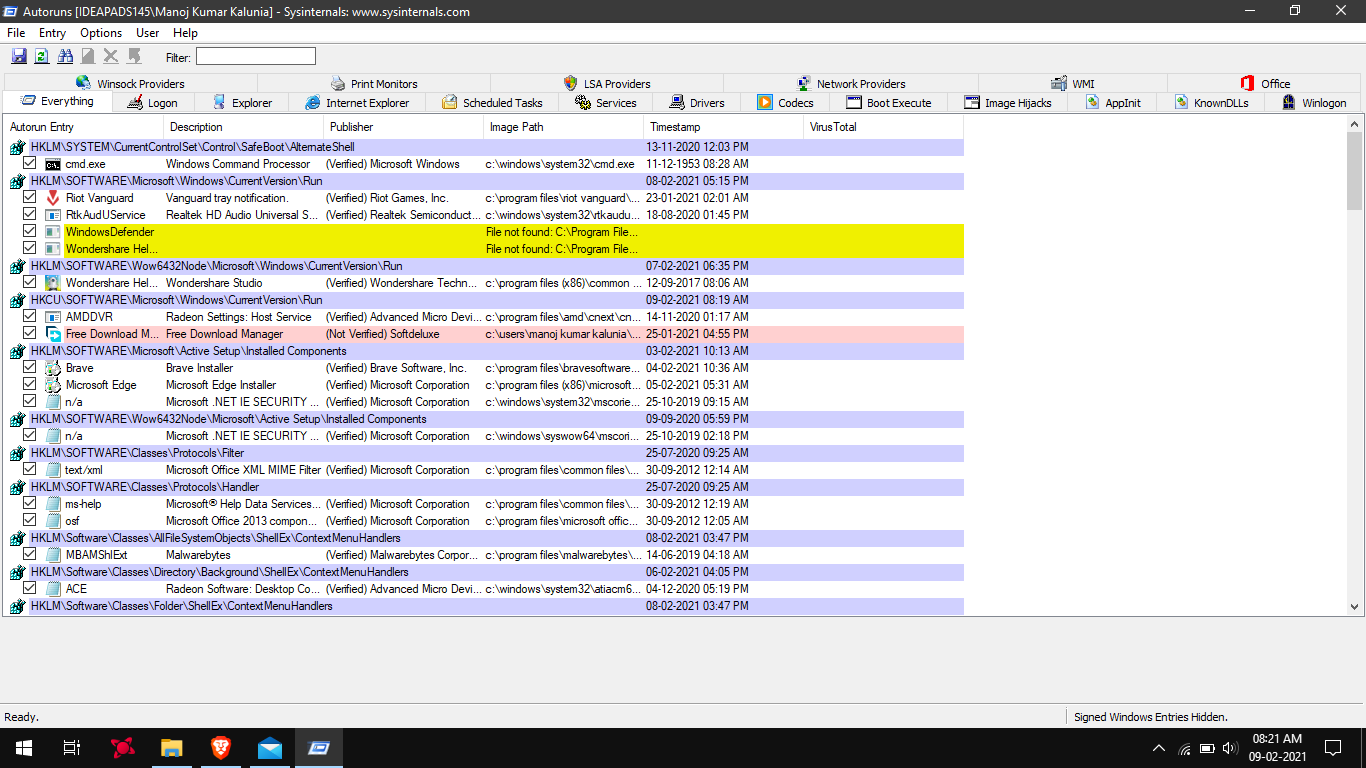
Task: Open the WMI tab
Action: point(1073,84)
